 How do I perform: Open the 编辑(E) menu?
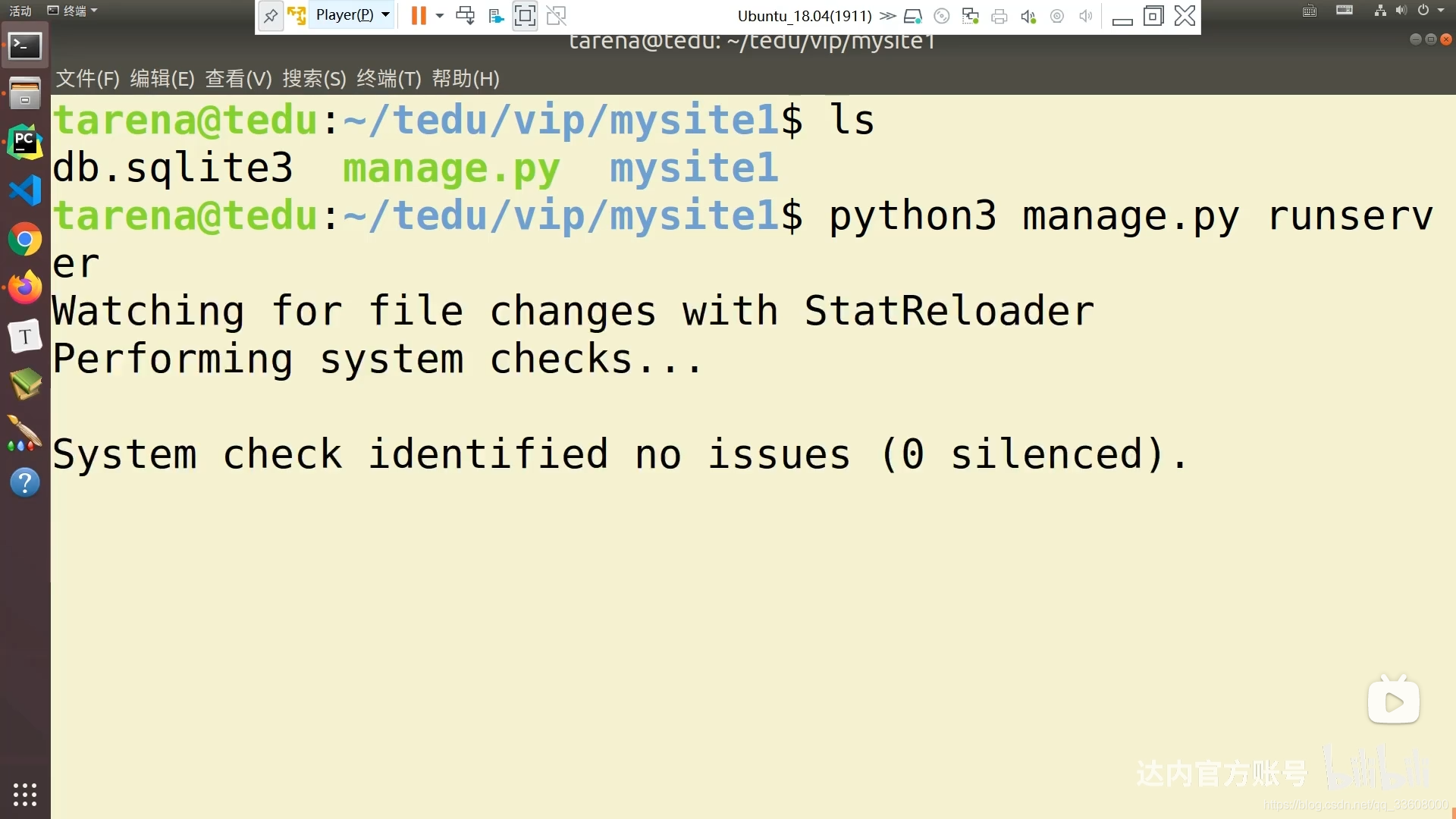(x=162, y=79)
